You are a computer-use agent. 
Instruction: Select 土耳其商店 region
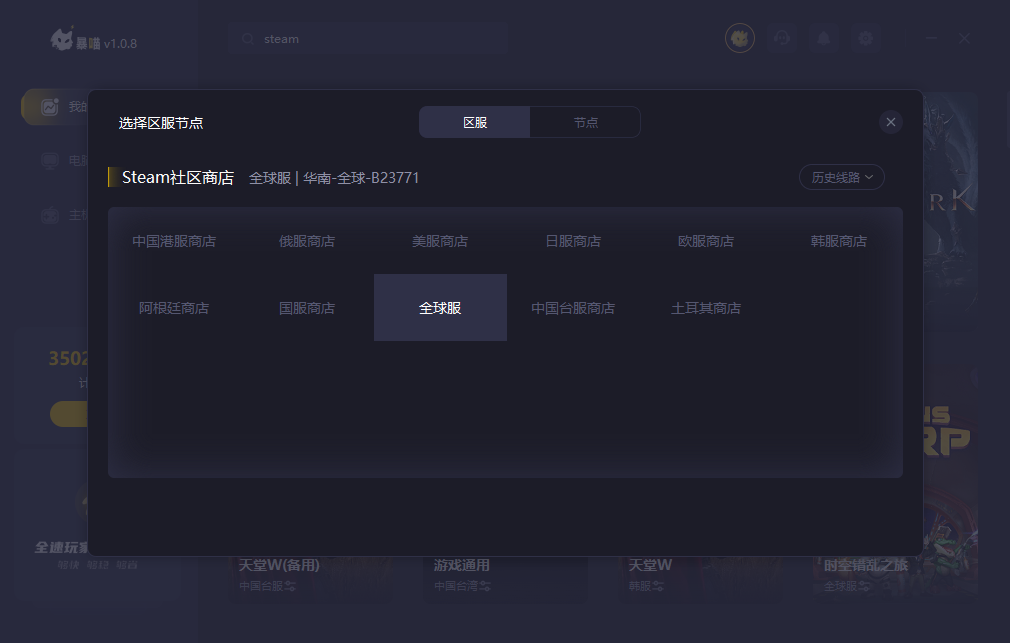pos(705,308)
